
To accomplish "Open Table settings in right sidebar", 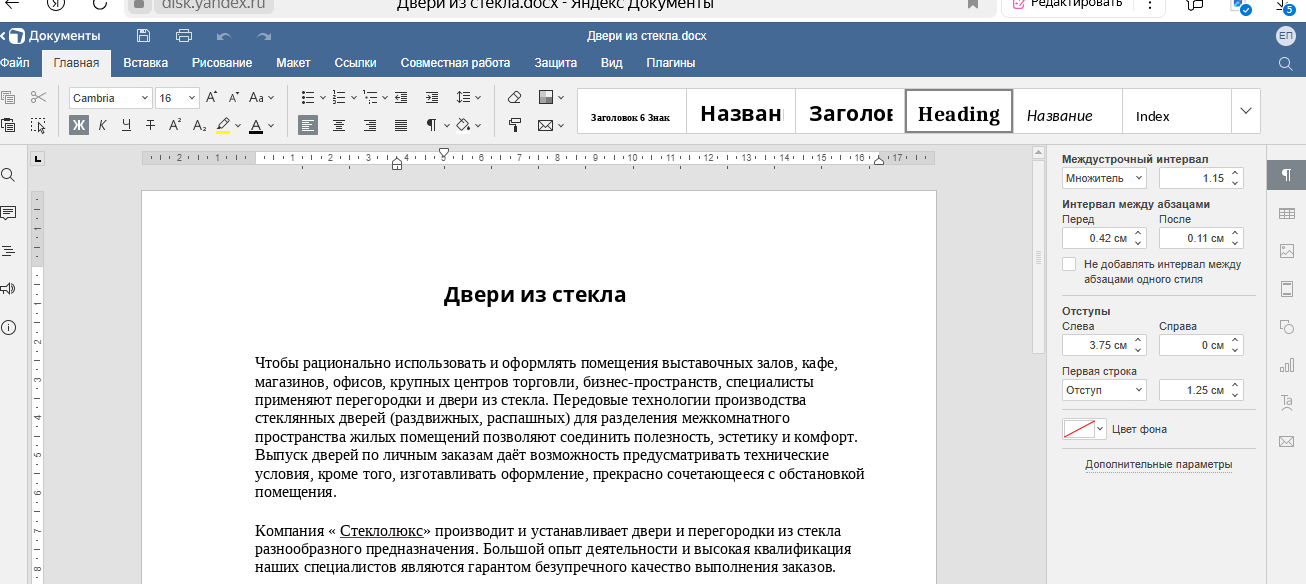I will pos(1286,213).
